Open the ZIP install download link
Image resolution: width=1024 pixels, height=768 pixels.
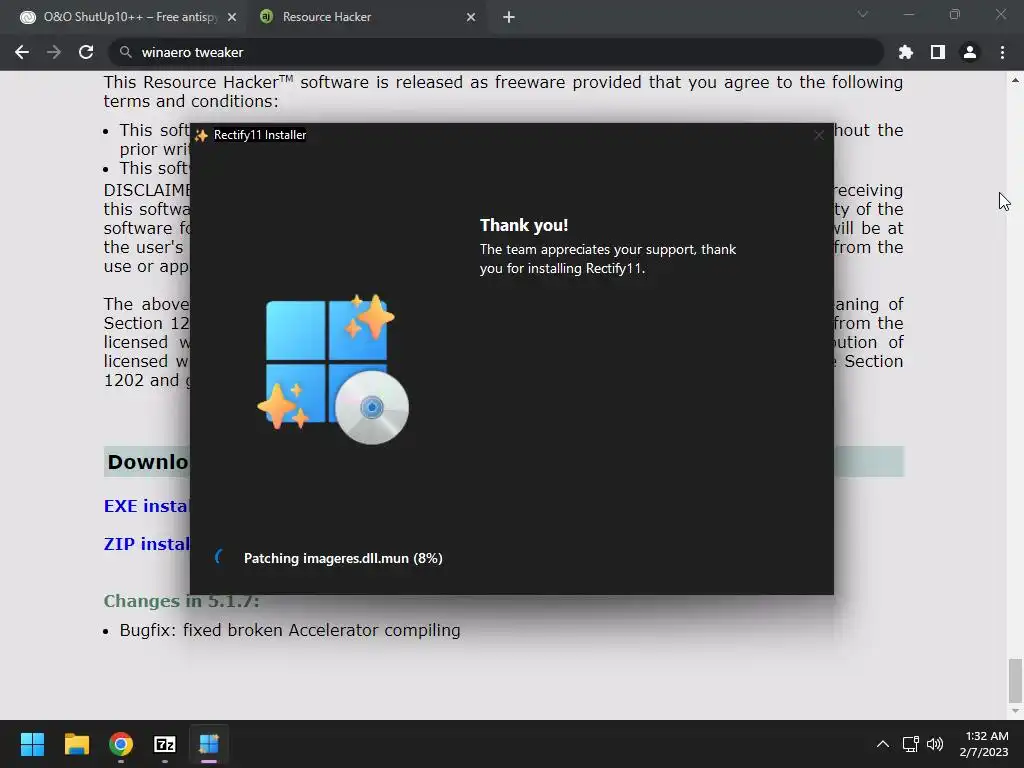(146, 544)
